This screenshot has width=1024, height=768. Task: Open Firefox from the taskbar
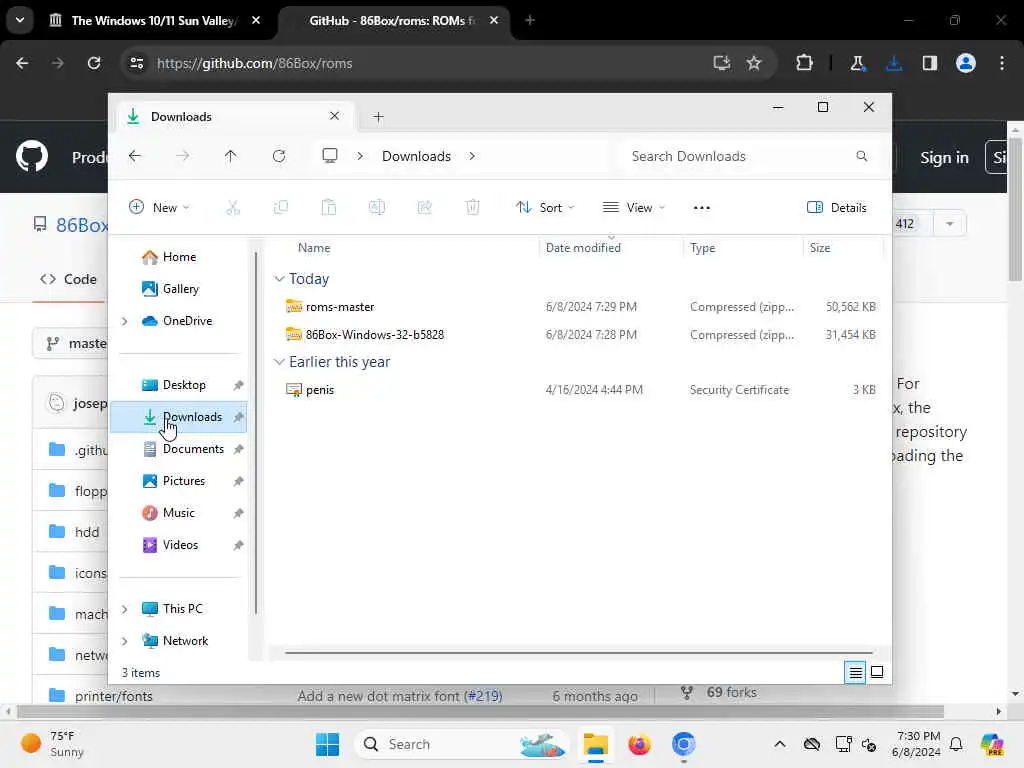pyautogui.click(x=639, y=744)
